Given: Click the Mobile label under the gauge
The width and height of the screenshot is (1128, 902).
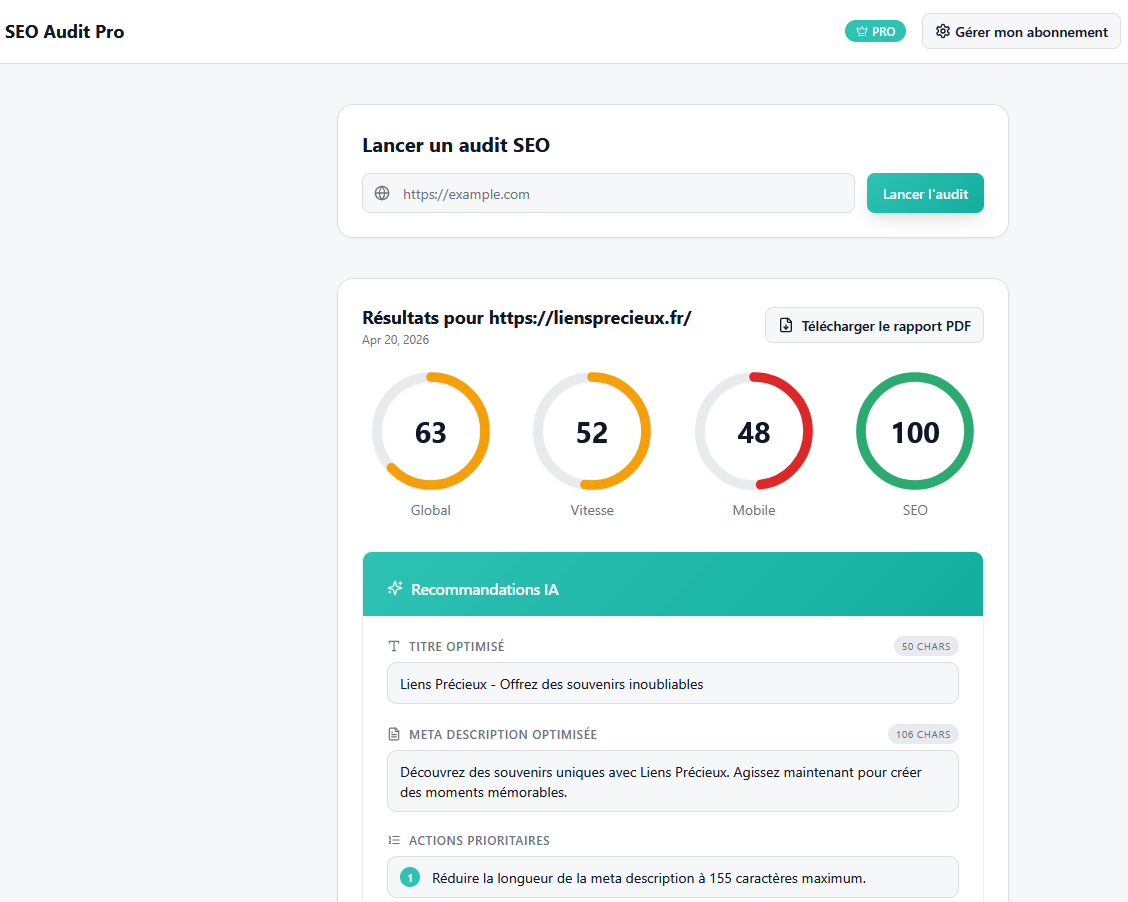Looking at the screenshot, I should point(753,510).
